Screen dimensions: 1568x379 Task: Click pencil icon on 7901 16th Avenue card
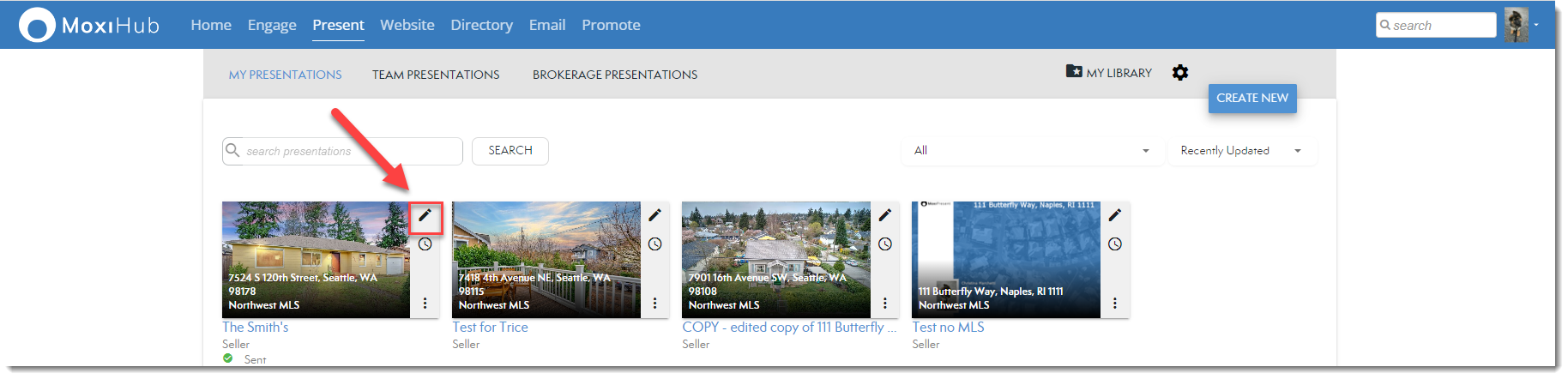click(884, 216)
